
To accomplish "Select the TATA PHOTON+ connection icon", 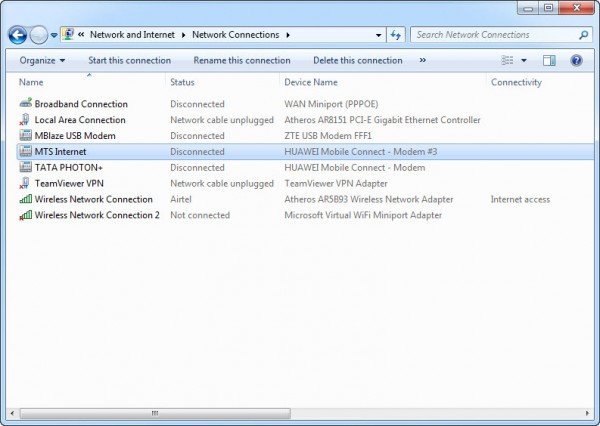I will [x=26, y=168].
